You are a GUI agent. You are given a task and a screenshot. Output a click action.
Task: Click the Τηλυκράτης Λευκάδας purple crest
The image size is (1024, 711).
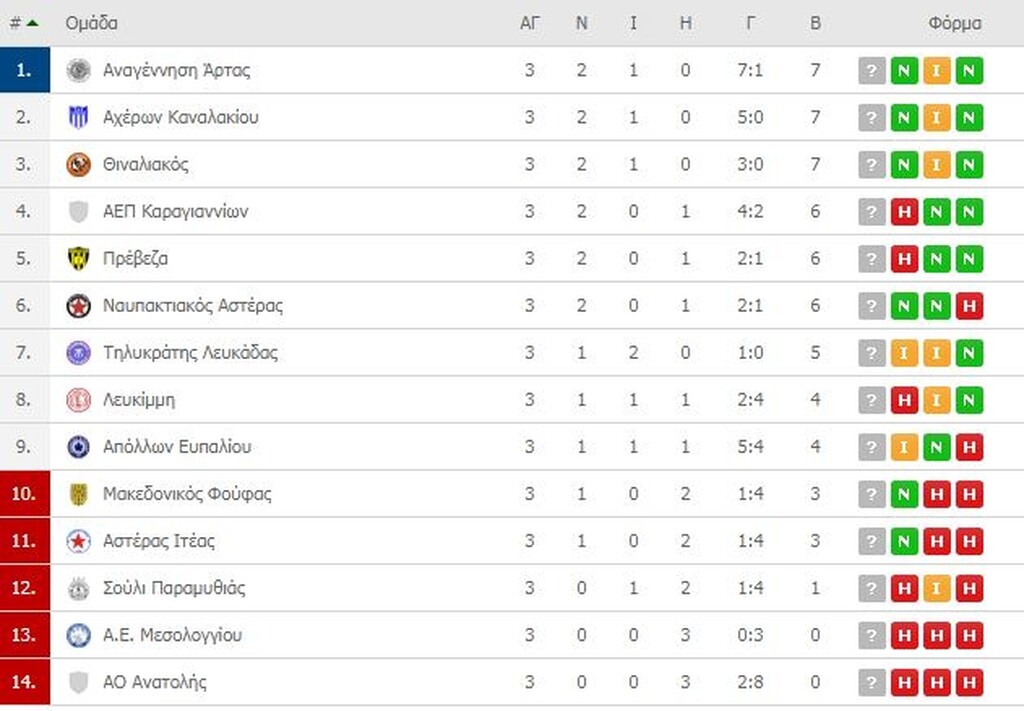click(78, 353)
